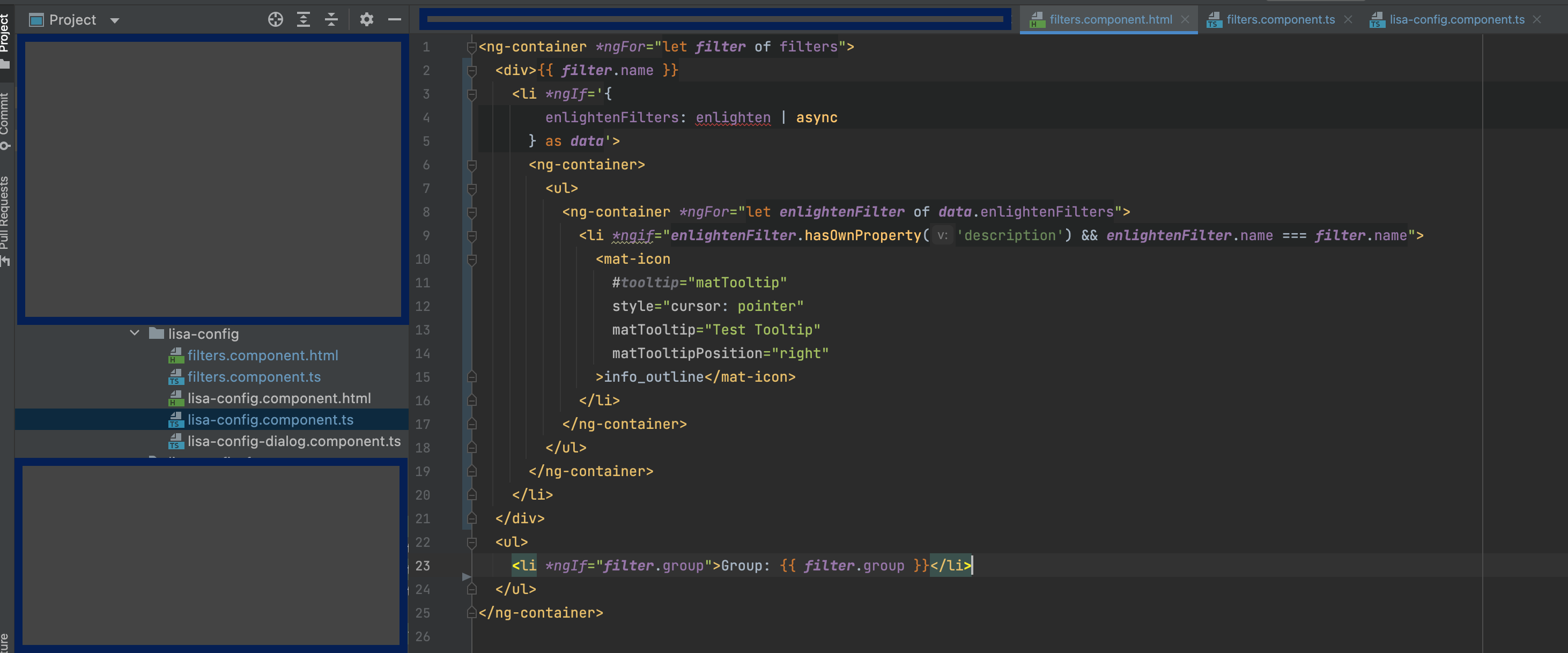Click the file icon of lisa-config.component.html
1568x653 pixels.
point(176,398)
